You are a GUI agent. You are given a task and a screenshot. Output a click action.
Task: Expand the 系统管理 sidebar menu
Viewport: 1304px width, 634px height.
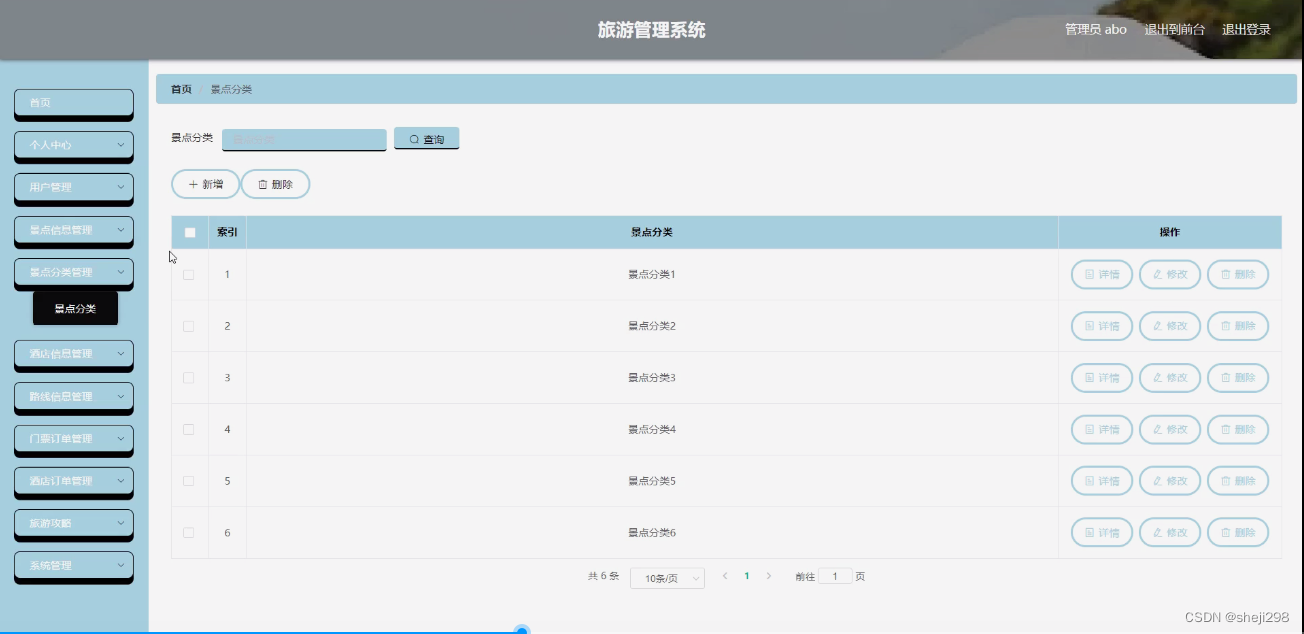(73, 566)
